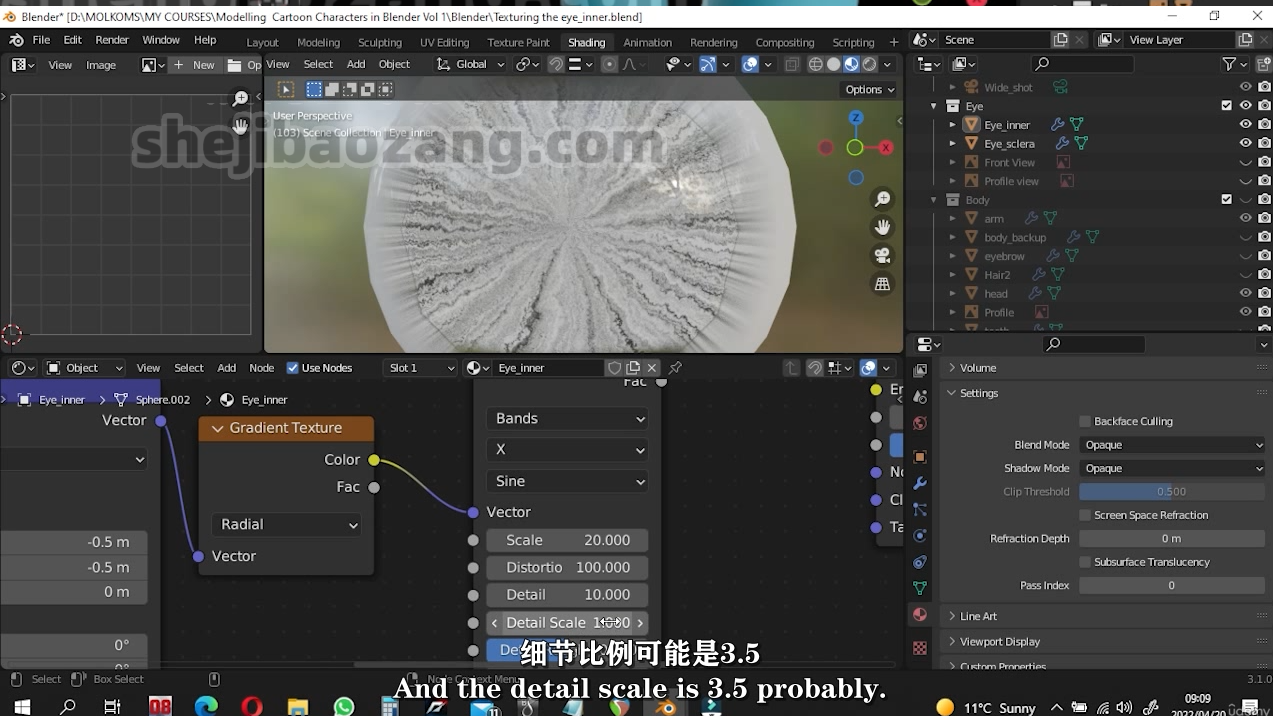Toggle X-ray view in viewport header
The width and height of the screenshot is (1273, 716).
[x=792, y=64]
